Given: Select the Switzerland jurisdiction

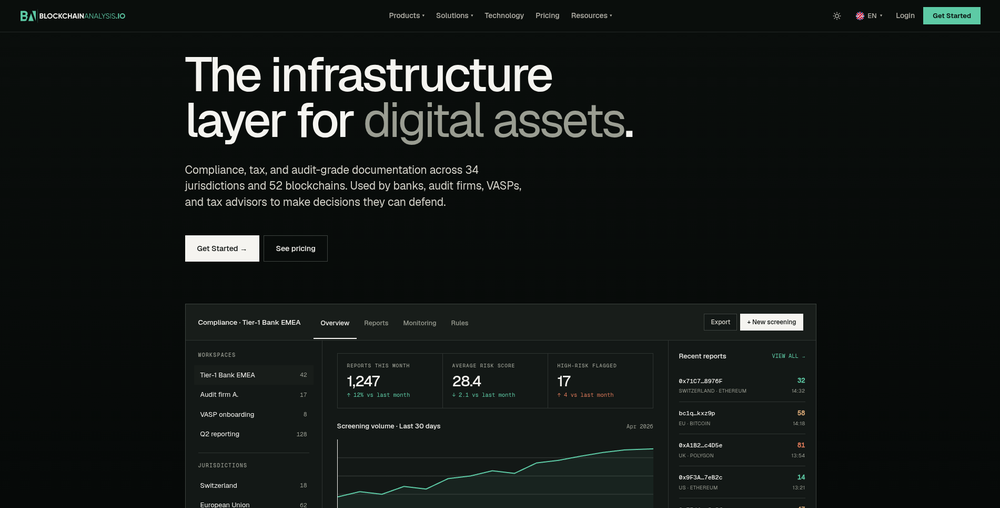Looking at the screenshot, I should [253, 486].
